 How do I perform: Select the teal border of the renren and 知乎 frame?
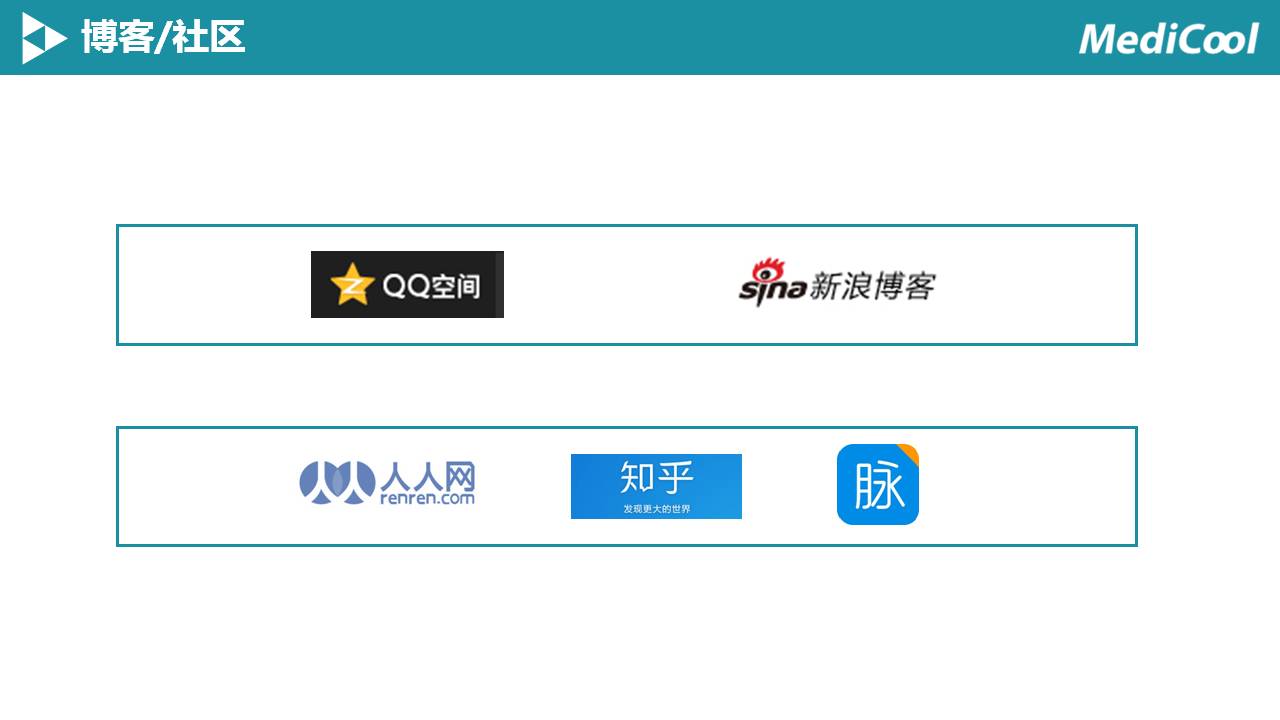pos(627,428)
